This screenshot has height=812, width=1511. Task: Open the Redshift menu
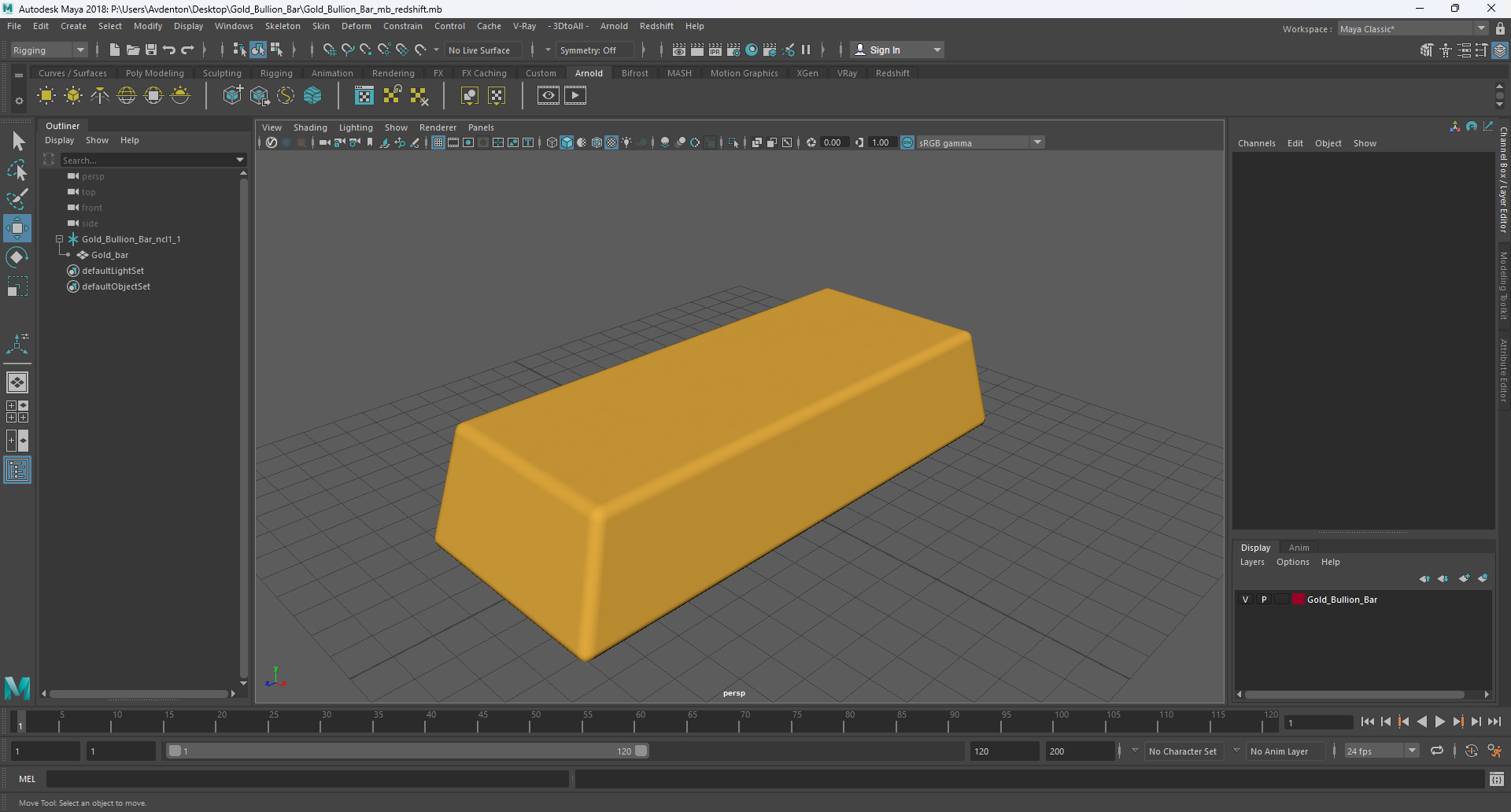(656, 26)
